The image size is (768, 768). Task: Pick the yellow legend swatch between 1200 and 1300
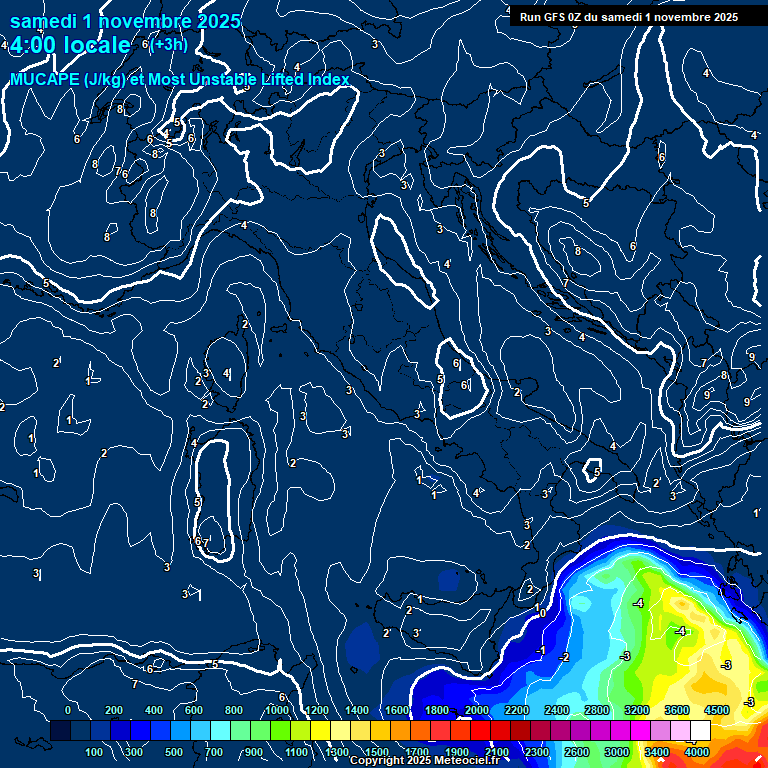click(x=320, y=730)
